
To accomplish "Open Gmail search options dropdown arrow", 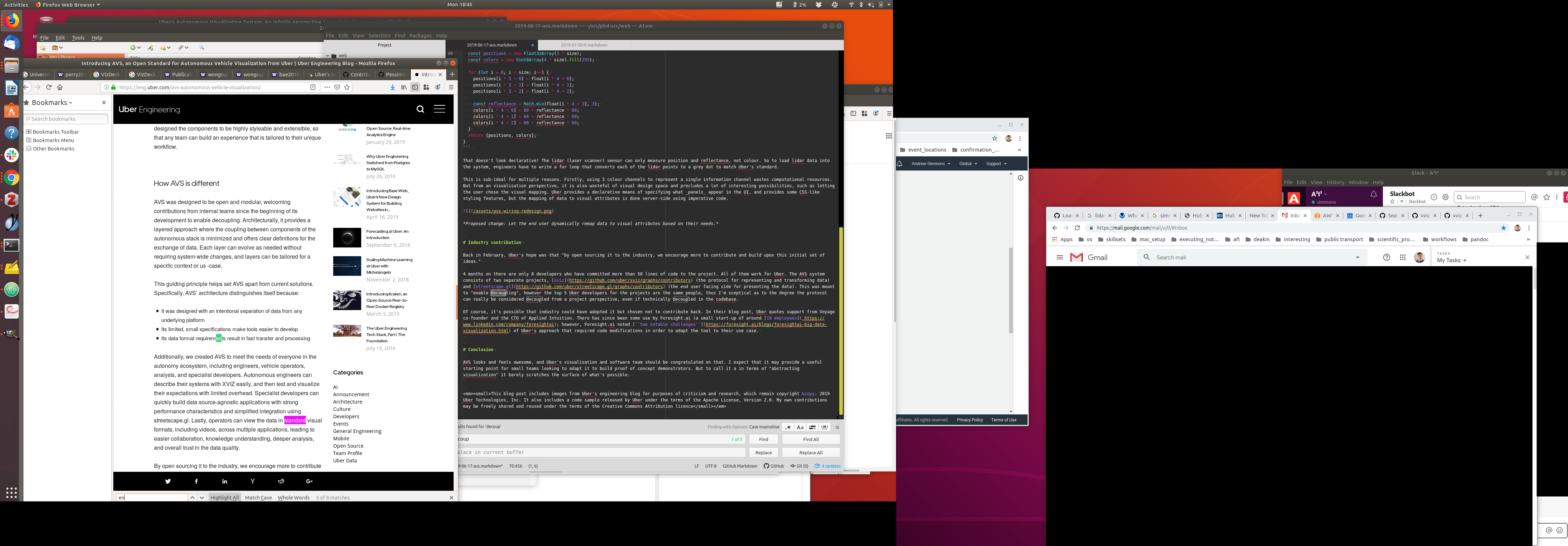I will [x=1357, y=258].
